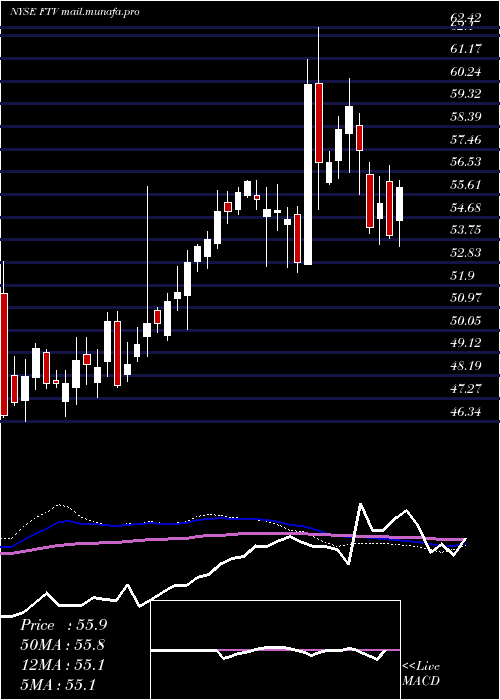Image resolution: width=500 pixels, height=700 pixels.
Task: Select the 54.68 price axis label
Action: (466, 207)
